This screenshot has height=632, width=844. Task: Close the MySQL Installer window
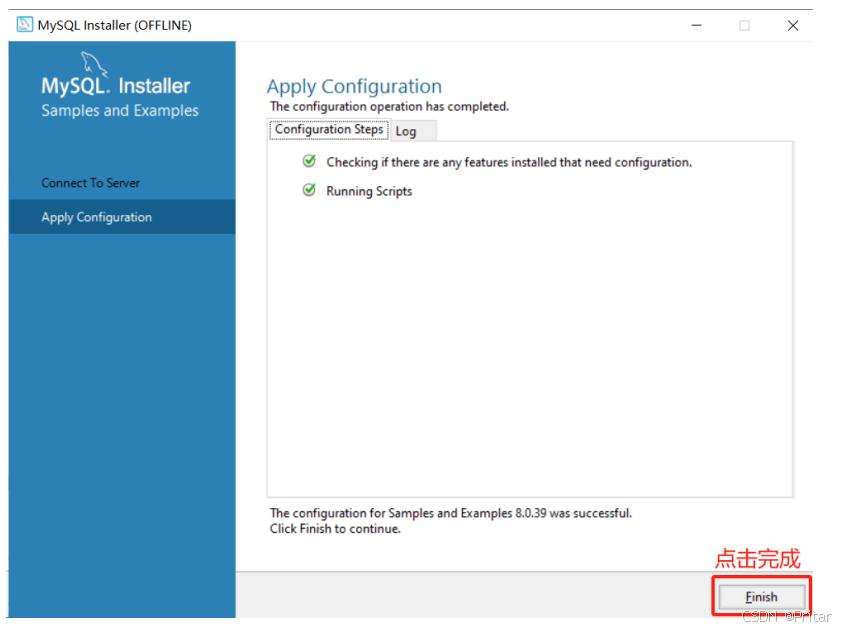click(x=793, y=25)
